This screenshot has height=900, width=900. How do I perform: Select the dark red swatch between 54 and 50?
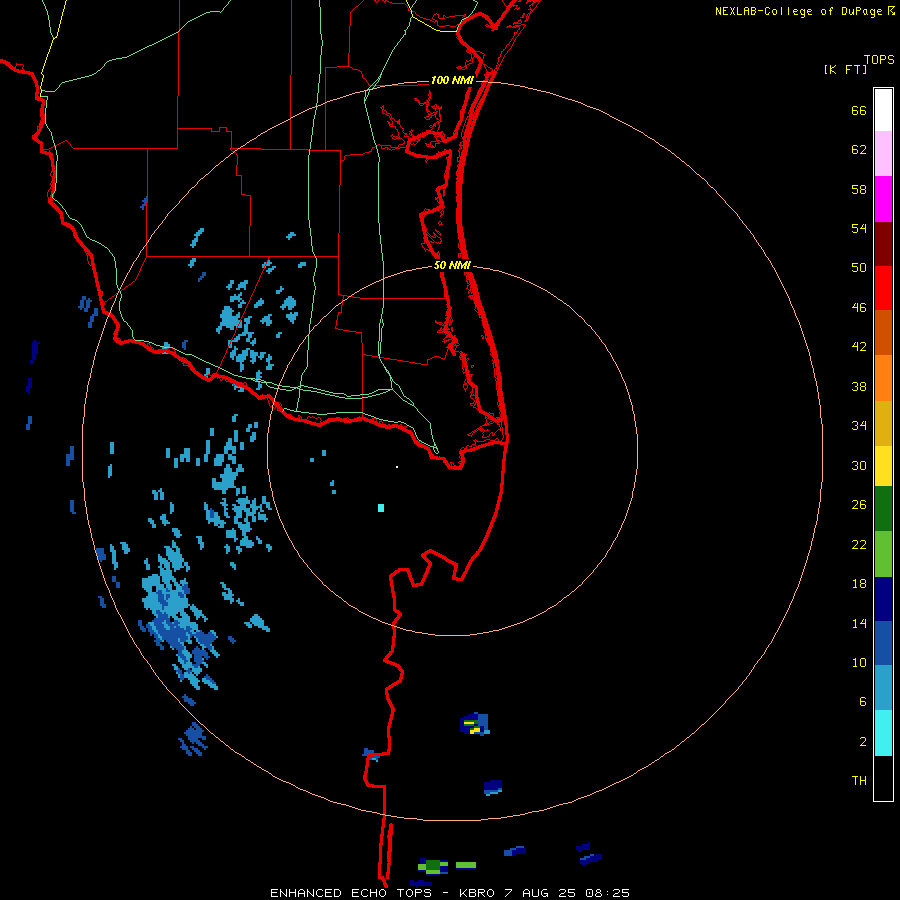883,244
